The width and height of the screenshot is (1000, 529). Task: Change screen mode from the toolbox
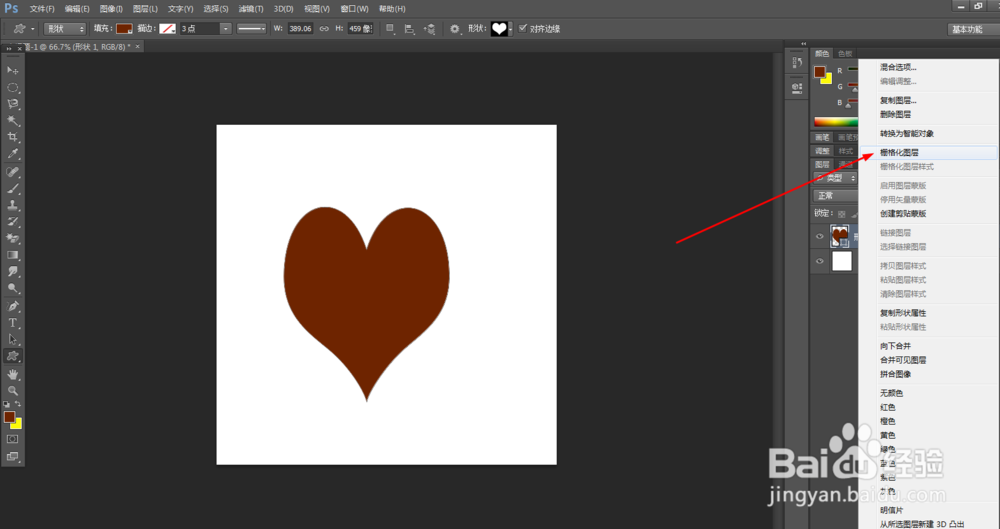12,456
